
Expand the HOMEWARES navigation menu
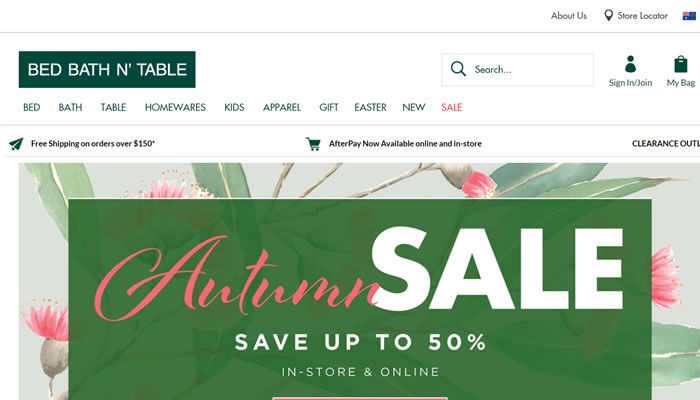tap(175, 108)
